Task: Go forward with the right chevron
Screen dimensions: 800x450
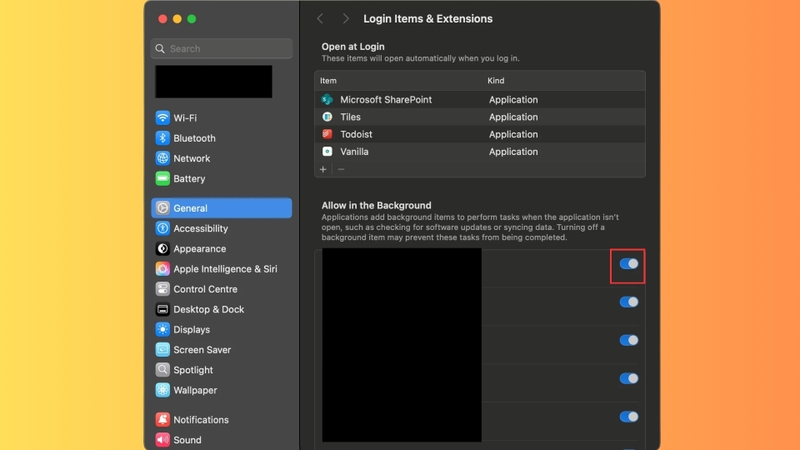Action: [345, 19]
